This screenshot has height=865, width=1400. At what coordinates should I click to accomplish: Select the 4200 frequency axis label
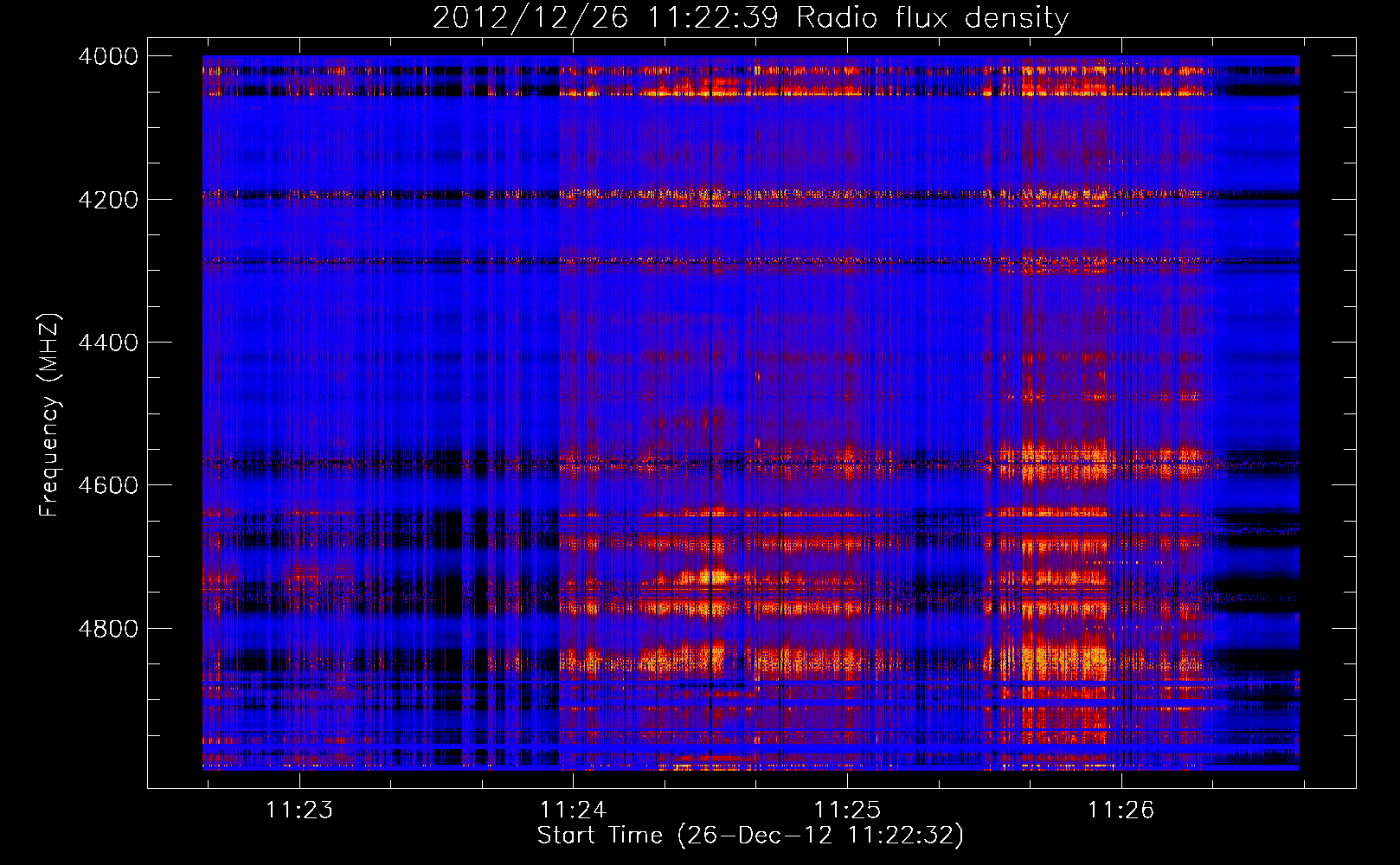pos(108,200)
